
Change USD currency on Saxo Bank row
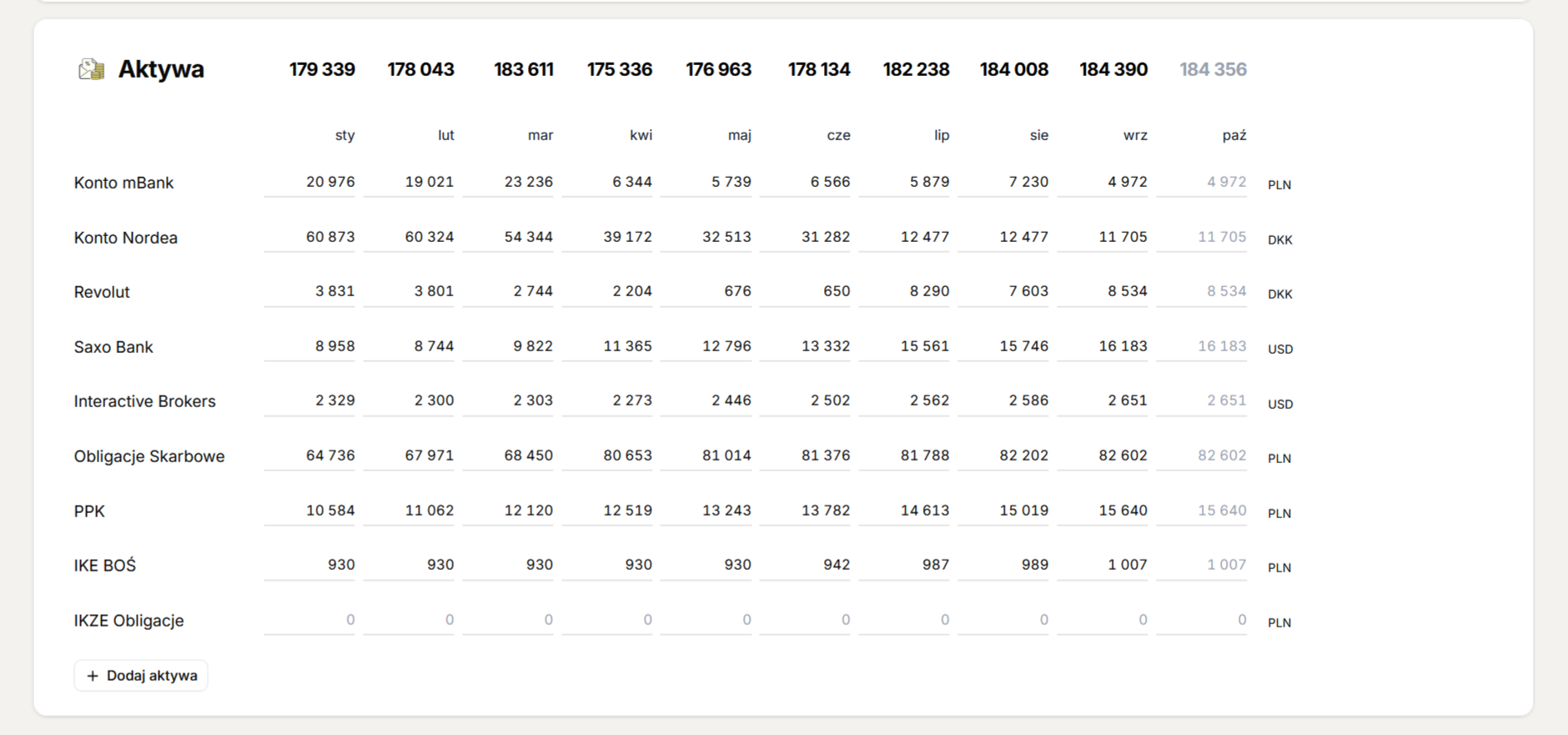tap(1279, 349)
